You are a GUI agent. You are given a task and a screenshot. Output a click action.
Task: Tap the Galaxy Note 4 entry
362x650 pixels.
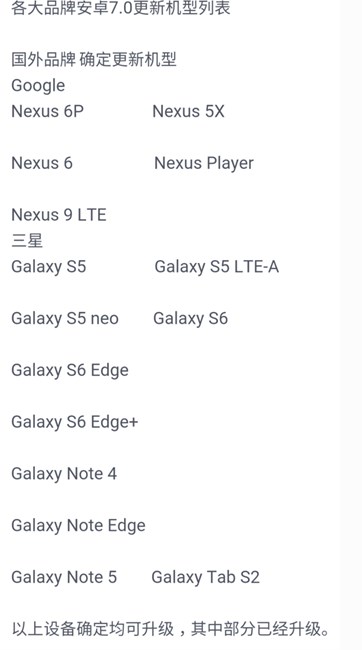[64, 474]
